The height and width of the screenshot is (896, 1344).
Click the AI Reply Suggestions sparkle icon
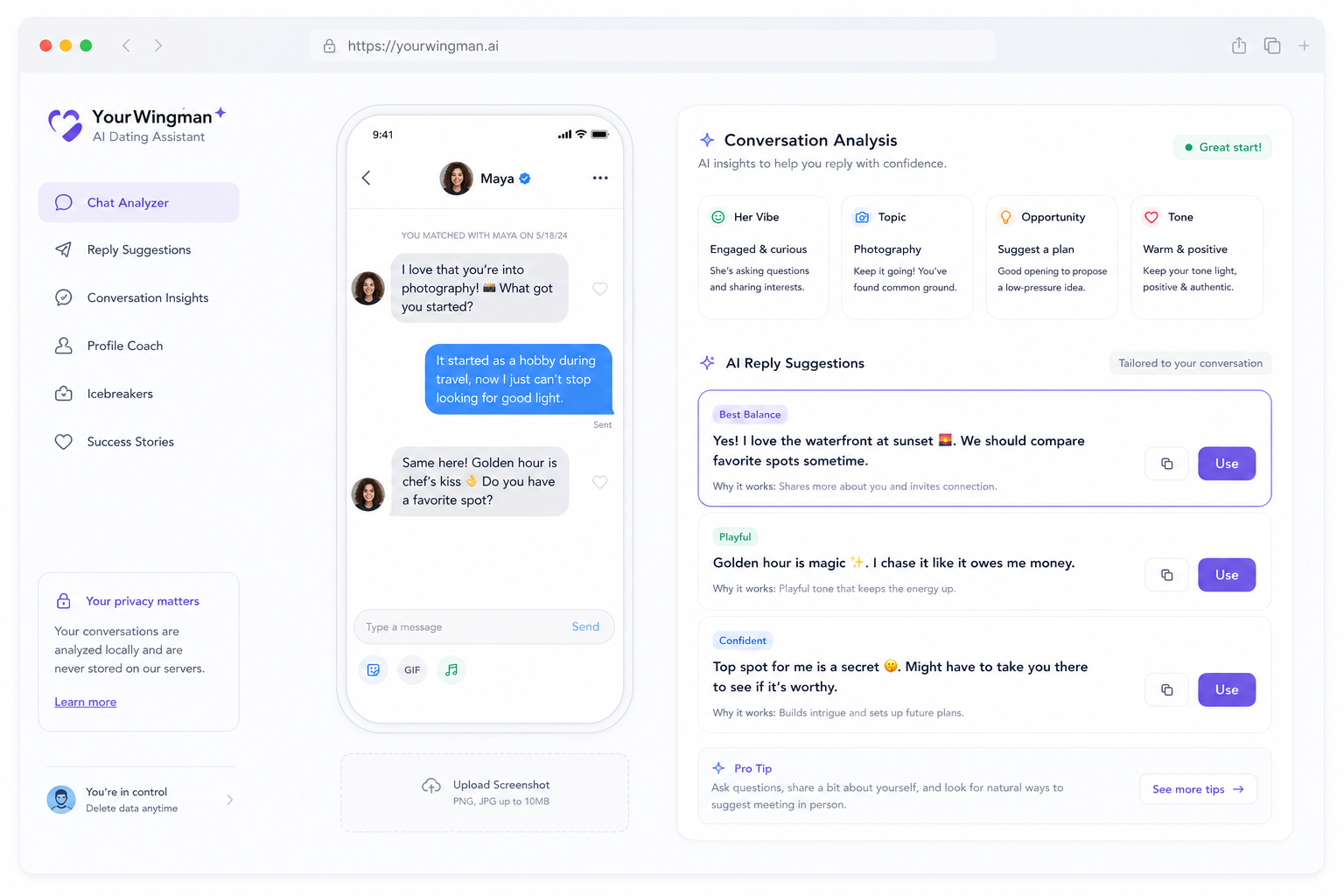[x=707, y=363]
